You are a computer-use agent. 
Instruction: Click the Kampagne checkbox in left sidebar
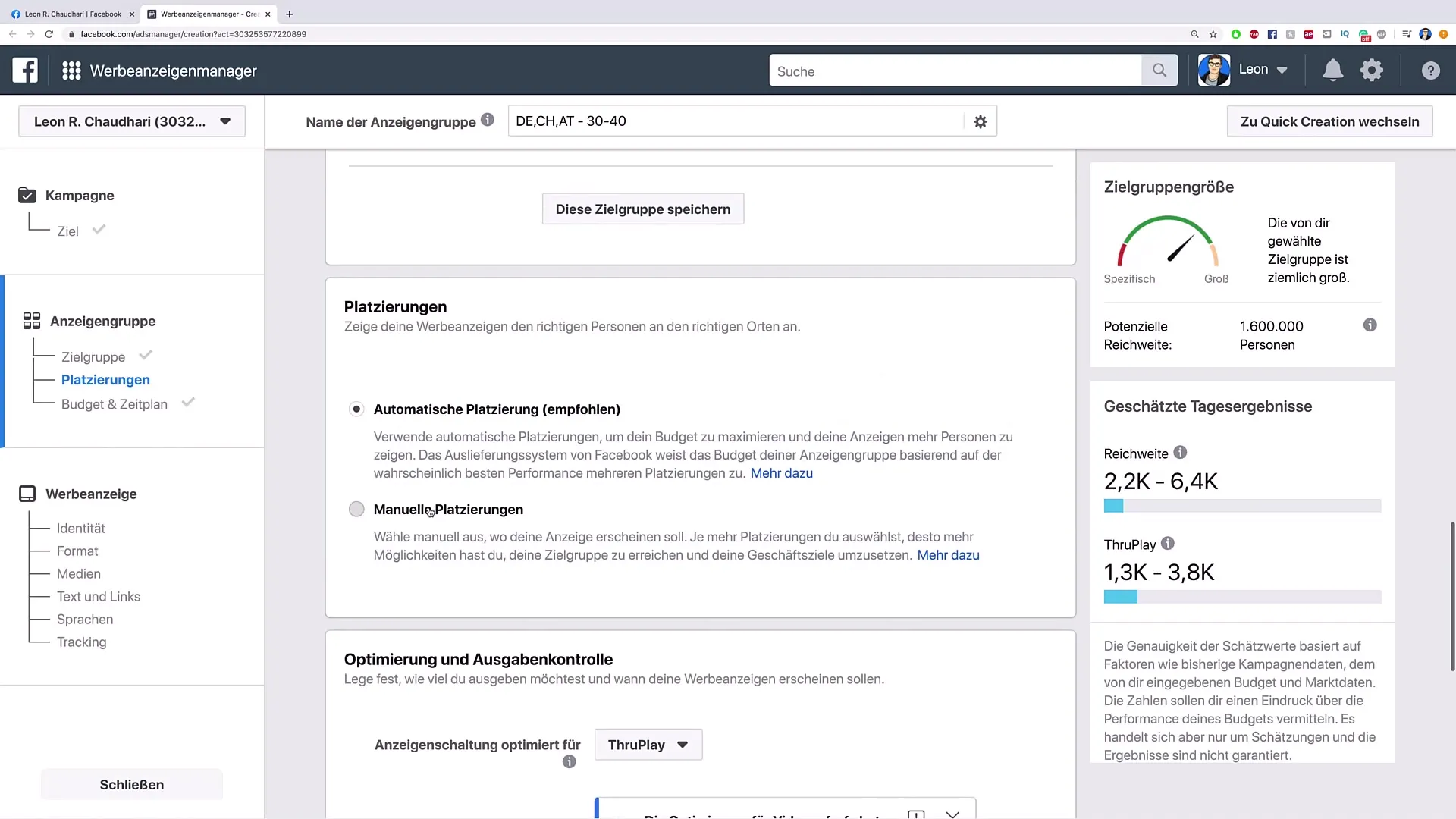pos(27,195)
